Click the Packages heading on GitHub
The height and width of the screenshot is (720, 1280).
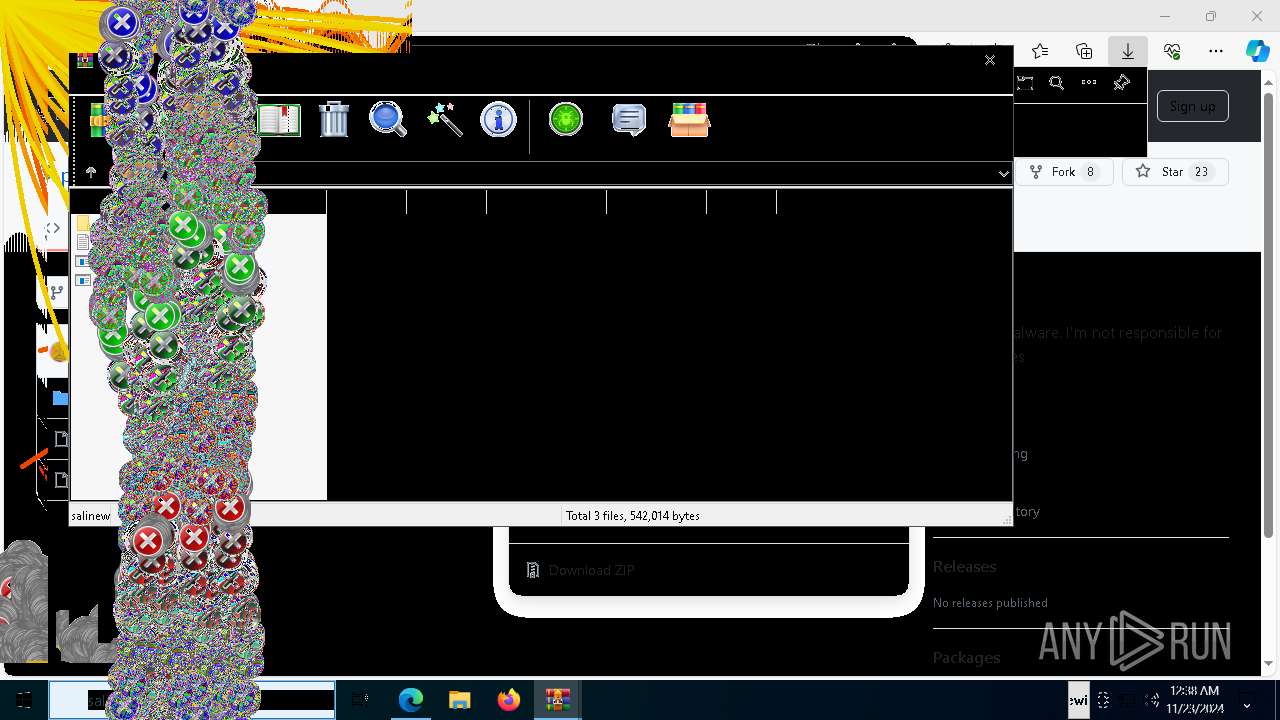click(x=966, y=657)
